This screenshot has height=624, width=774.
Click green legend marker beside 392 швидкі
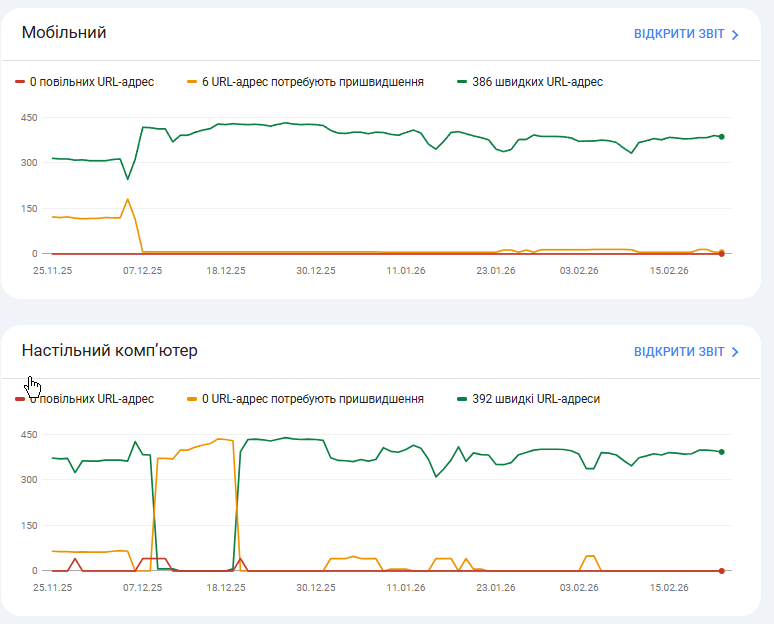point(462,399)
